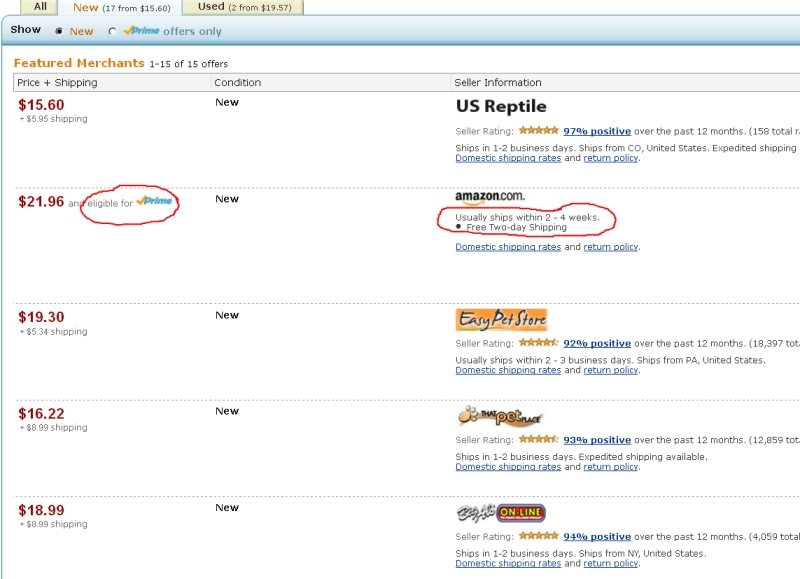The width and height of the screenshot is (800, 579).
Task: Open Easy Pet Store return policy link
Action: (611, 370)
